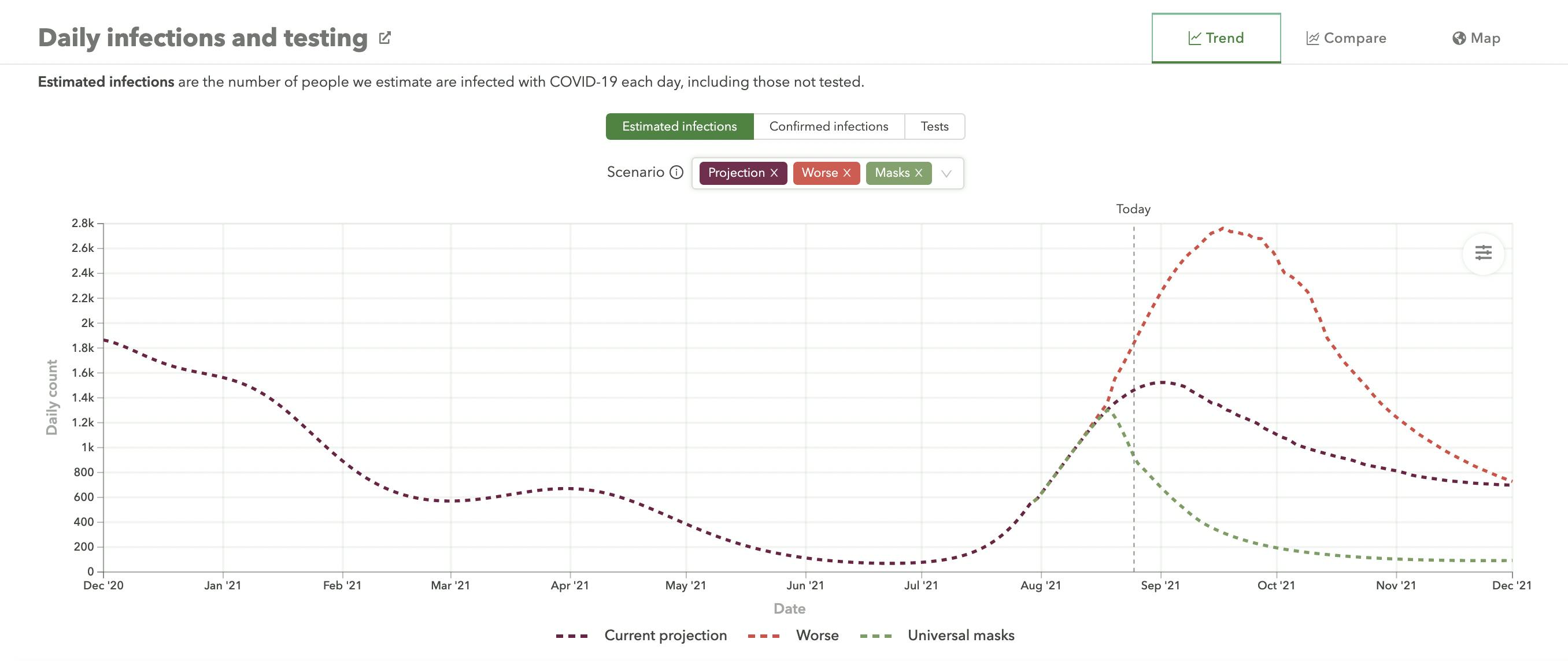Screen dimensions: 1568x661
Task: Click the red Worse legend swatch
Action: click(763, 636)
